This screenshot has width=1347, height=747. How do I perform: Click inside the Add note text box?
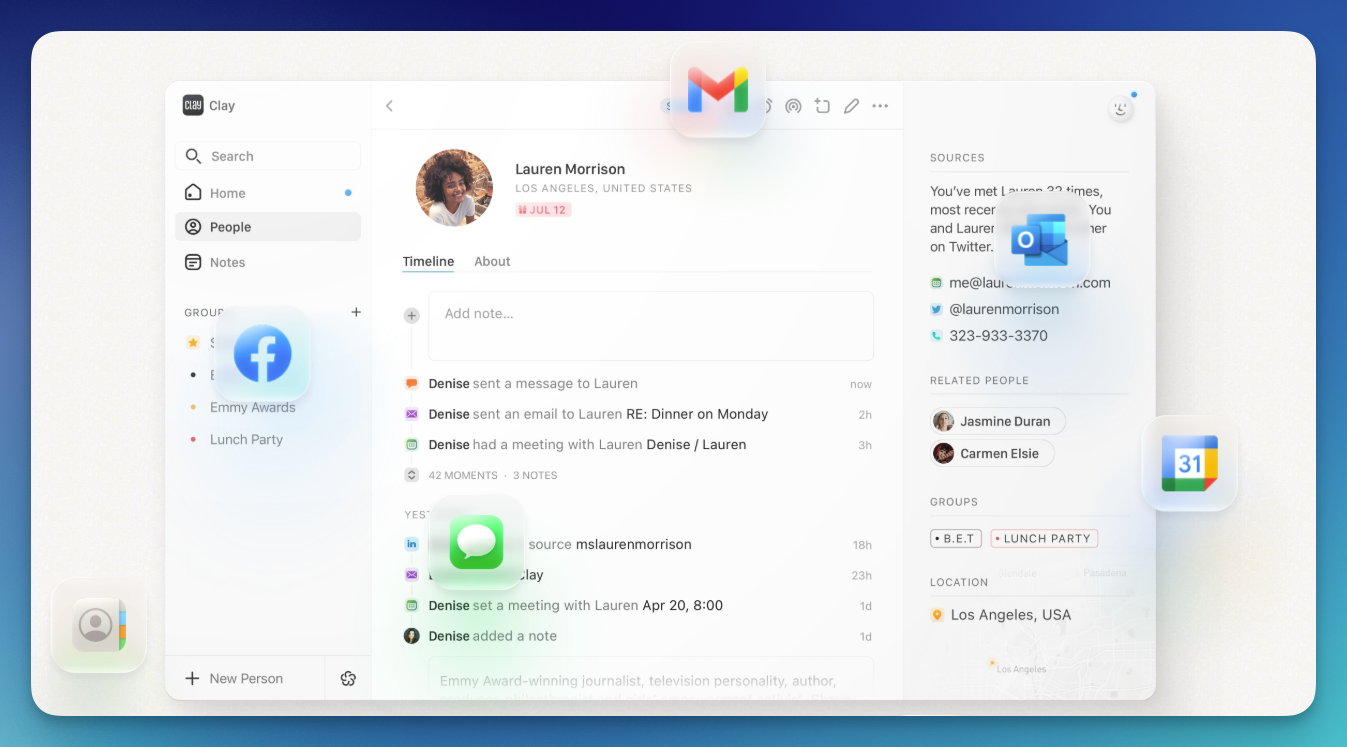pyautogui.click(x=650, y=325)
